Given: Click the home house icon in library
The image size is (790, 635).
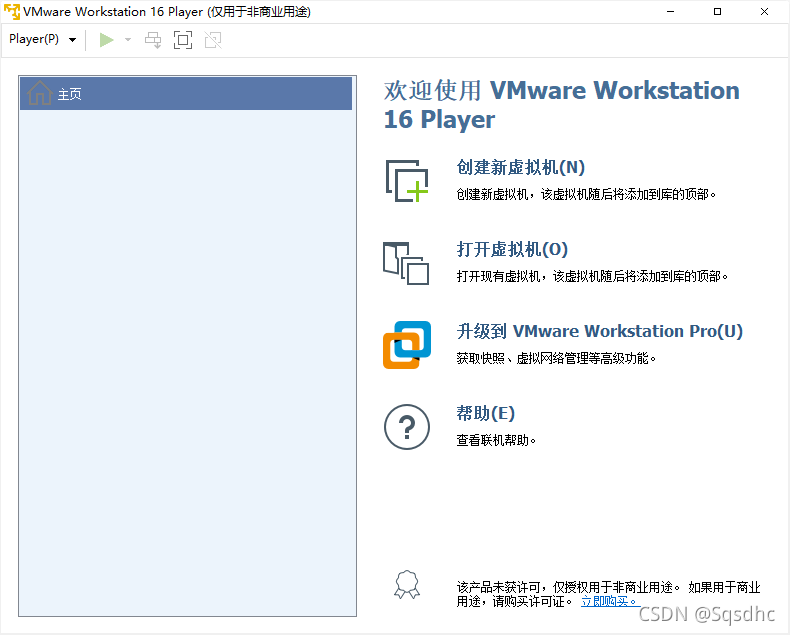Looking at the screenshot, I should point(39,93).
